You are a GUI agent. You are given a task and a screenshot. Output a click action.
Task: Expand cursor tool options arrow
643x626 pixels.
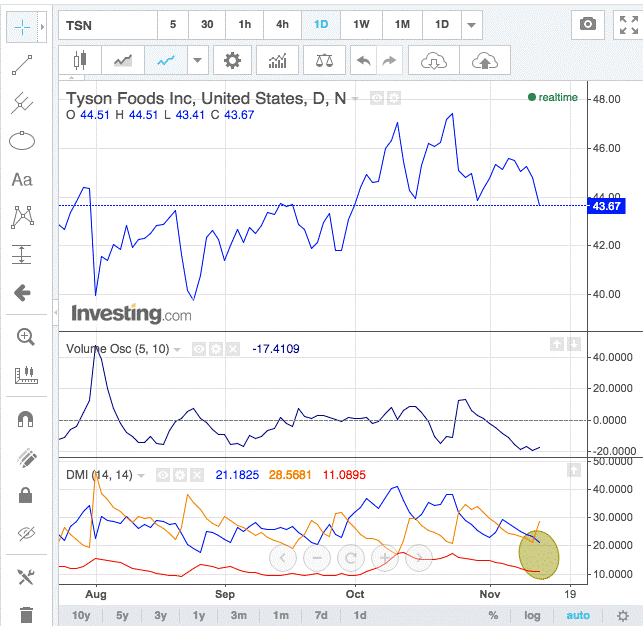tap(42, 27)
